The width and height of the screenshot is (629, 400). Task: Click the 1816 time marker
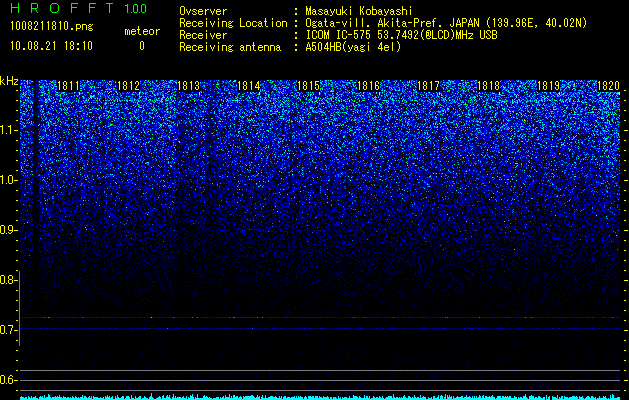pyautogui.click(x=368, y=86)
